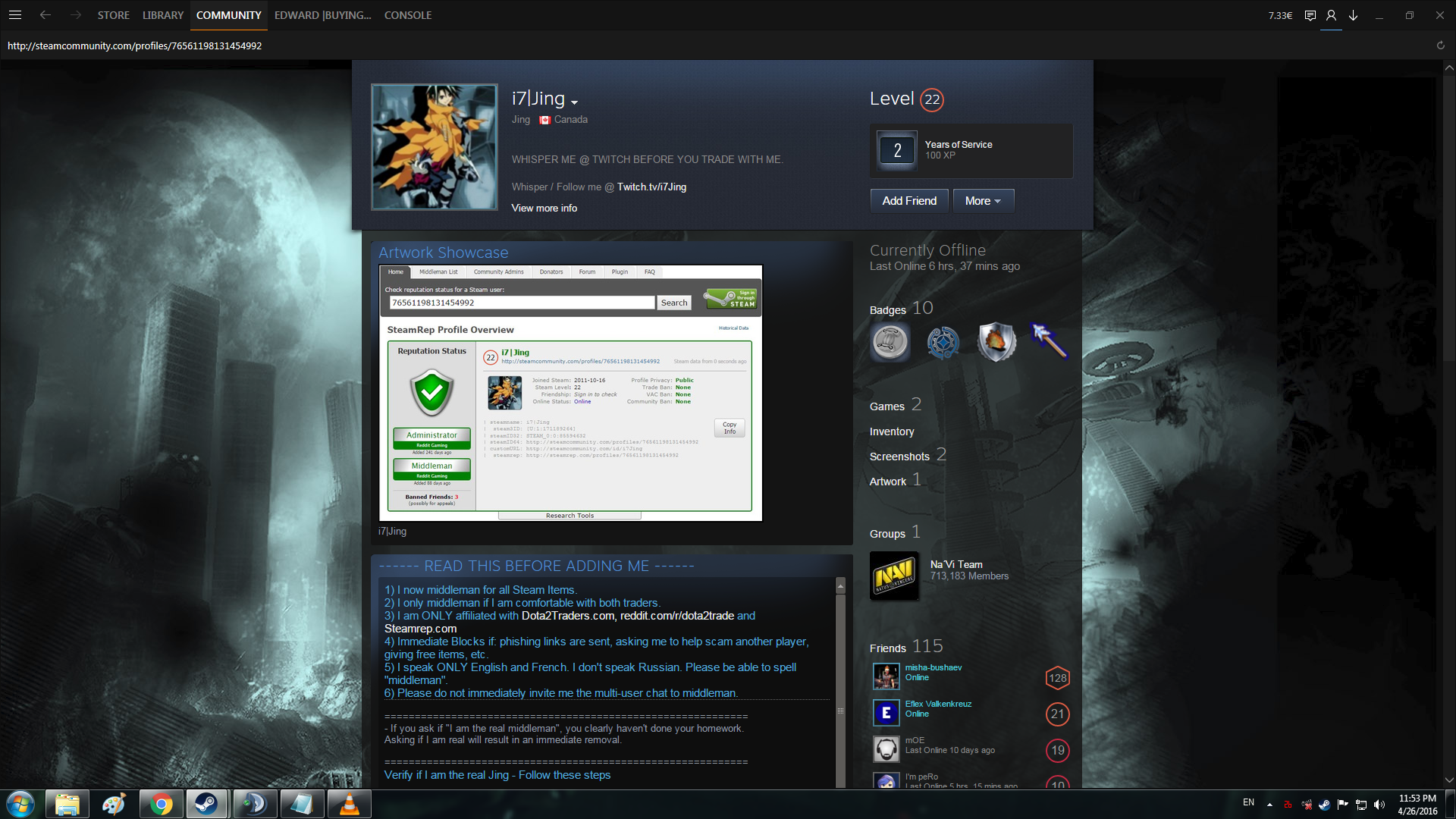Open the STORE menu tab
Screen dimensions: 1456x819
pyautogui.click(x=113, y=15)
